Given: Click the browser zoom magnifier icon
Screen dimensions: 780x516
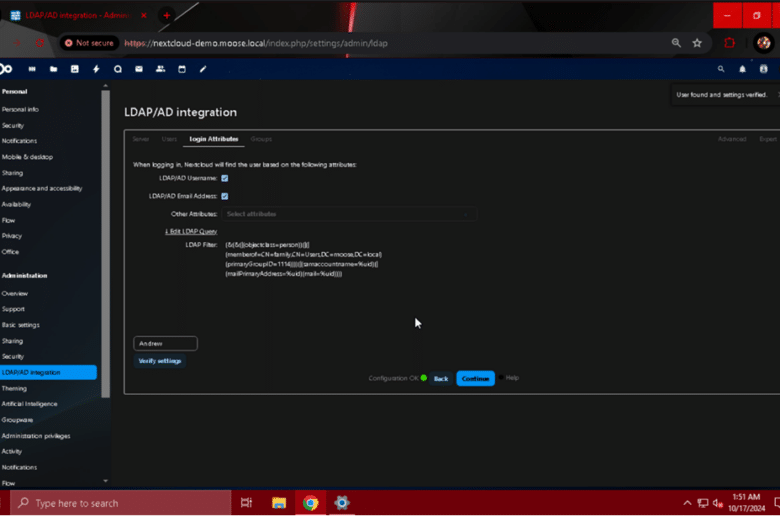Looking at the screenshot, I should [x=676, y=43].
